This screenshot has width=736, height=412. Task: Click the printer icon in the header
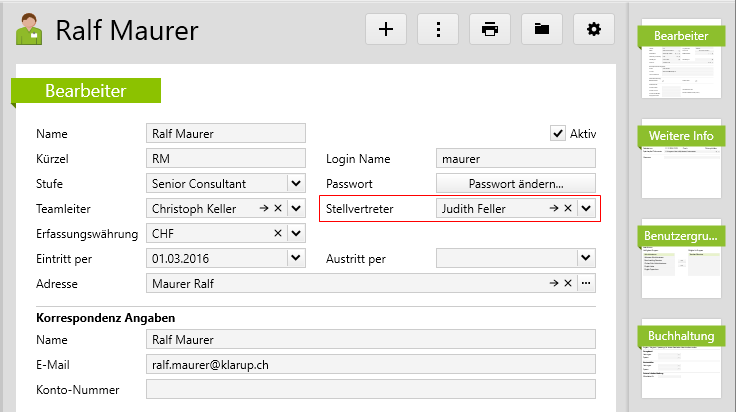coord(490,30)
